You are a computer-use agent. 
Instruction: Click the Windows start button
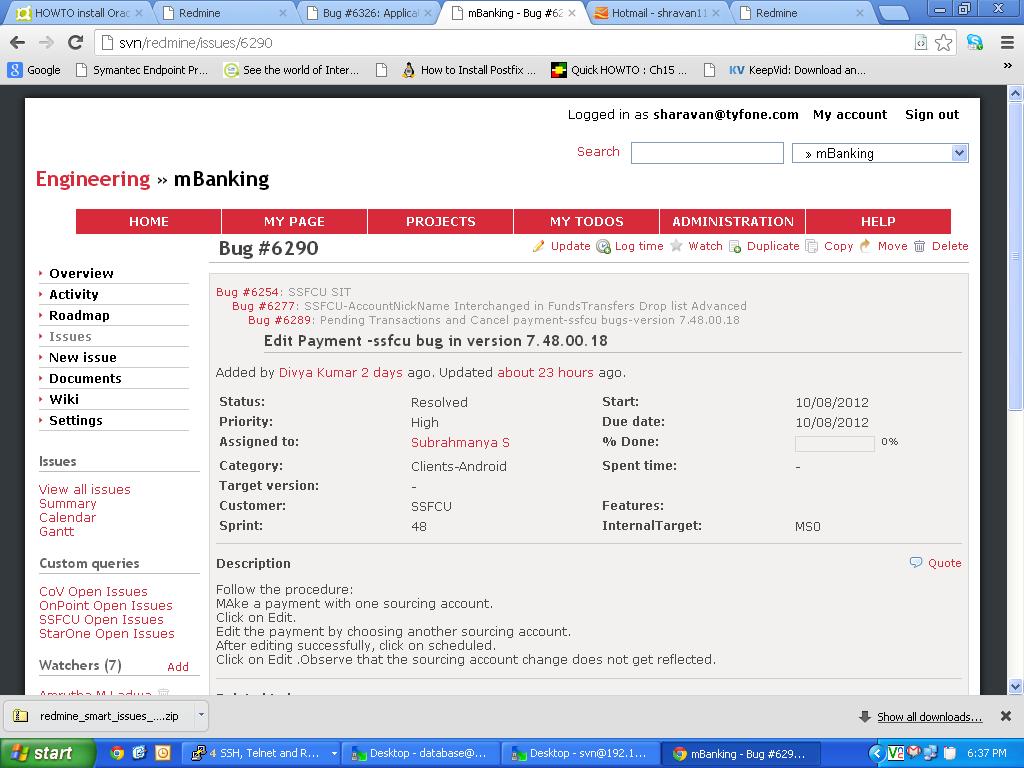47,753
